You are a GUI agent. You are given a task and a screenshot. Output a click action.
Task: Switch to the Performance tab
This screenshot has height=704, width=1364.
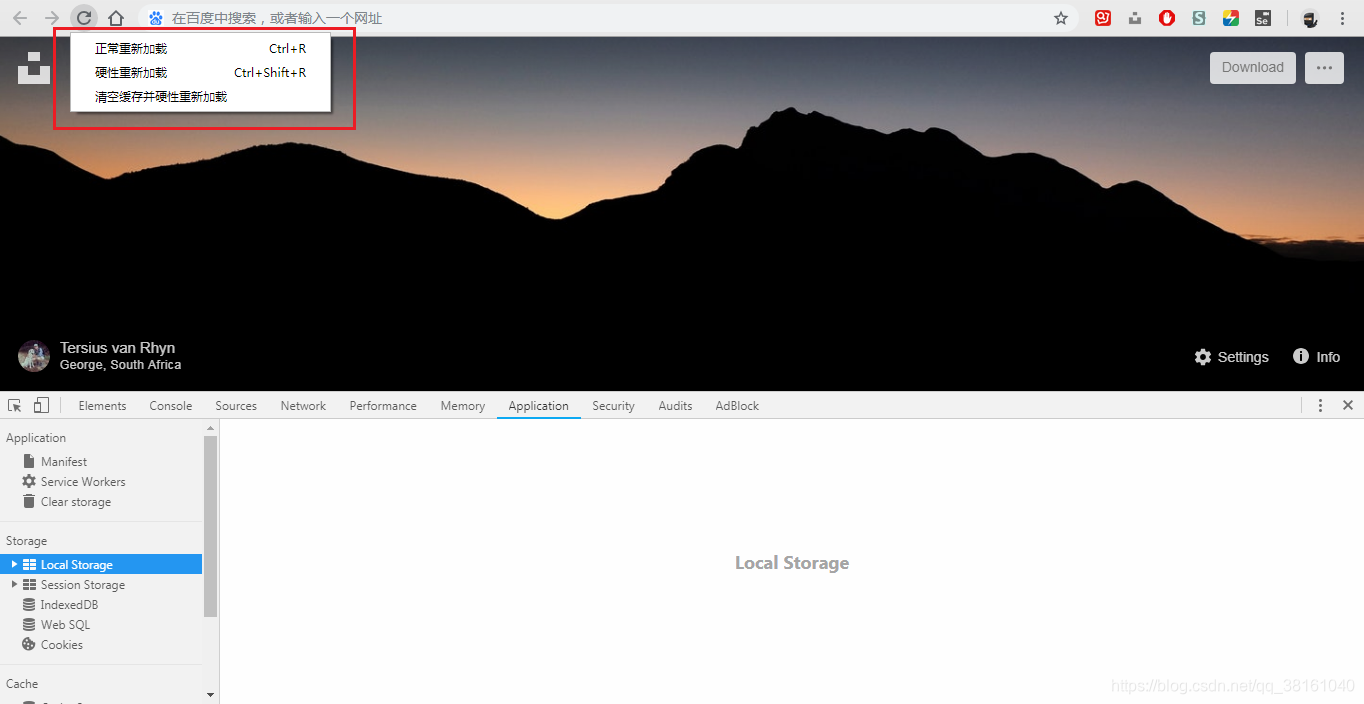click(383, 405)
